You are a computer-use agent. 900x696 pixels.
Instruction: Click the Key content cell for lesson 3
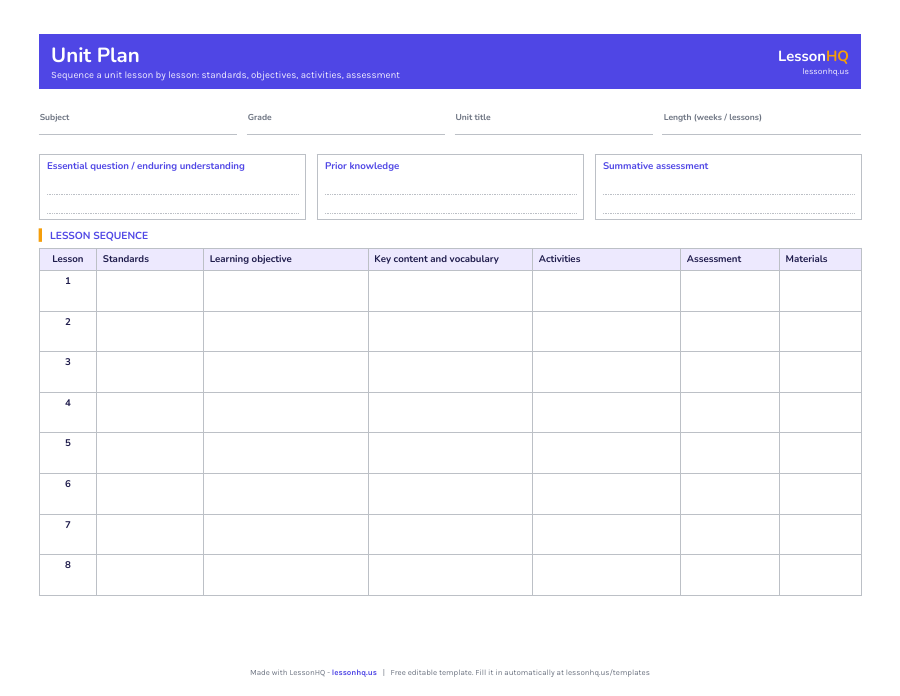pos(451,372)
